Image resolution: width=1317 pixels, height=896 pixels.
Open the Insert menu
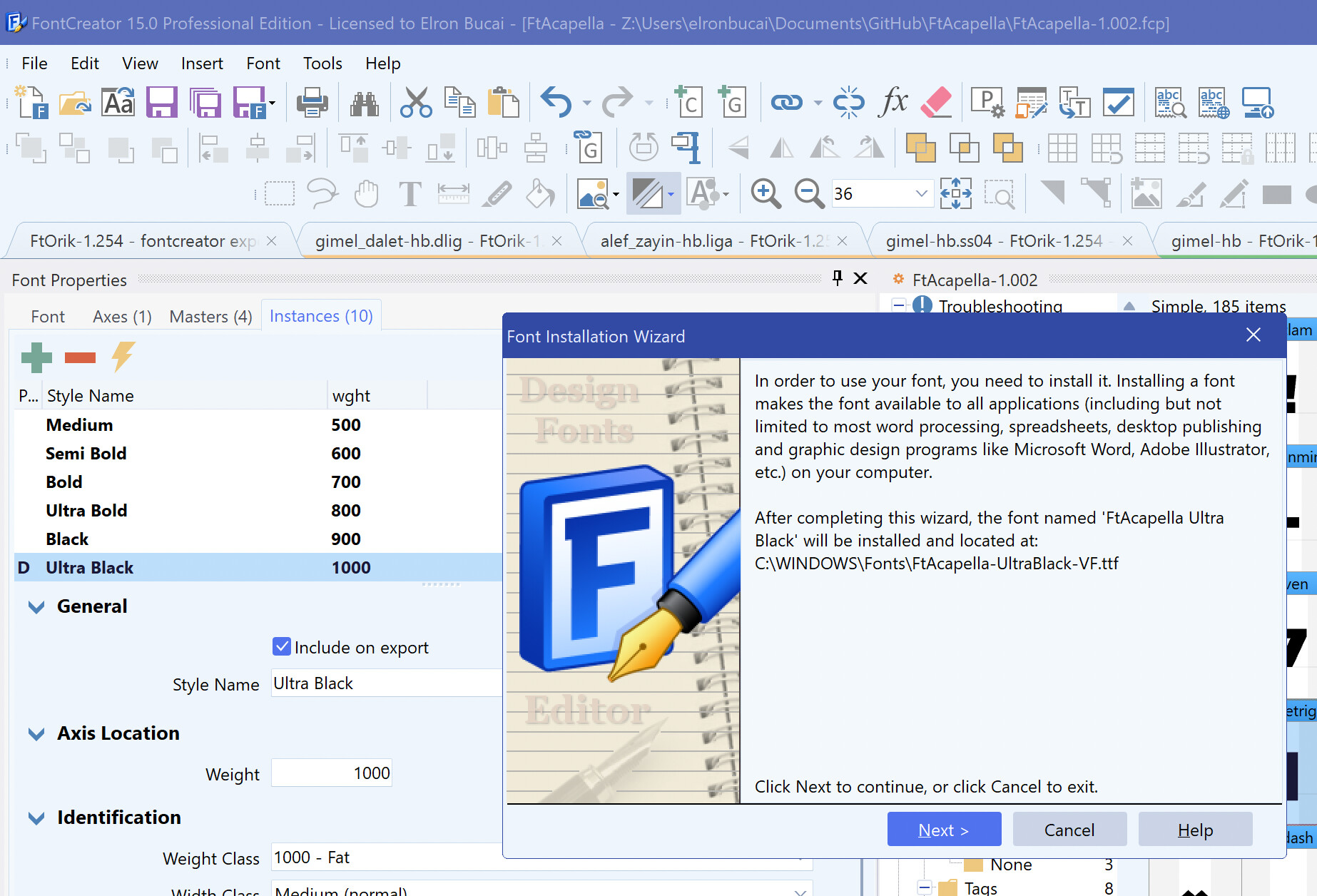point(202,63)
